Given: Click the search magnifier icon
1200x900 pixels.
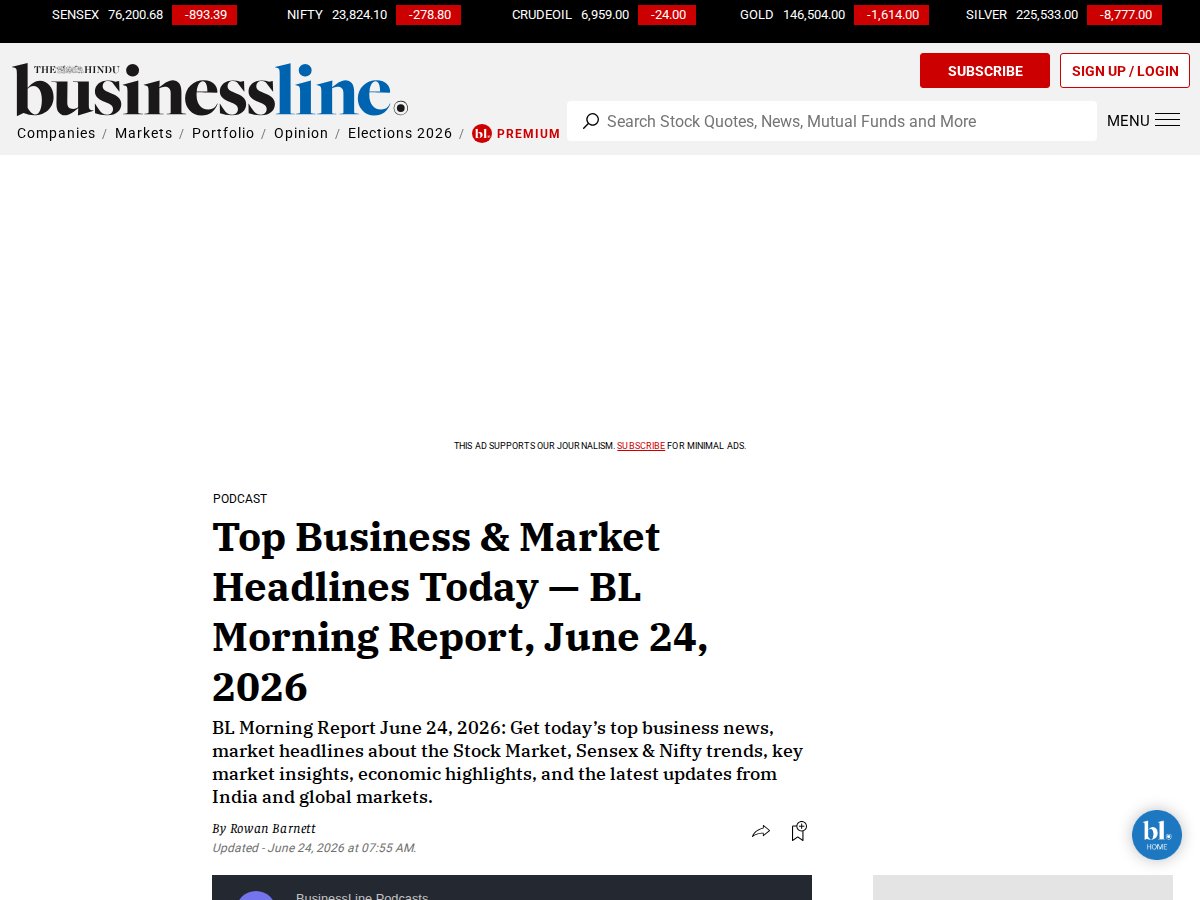Looking at the screenshot, I should [591, 121].
